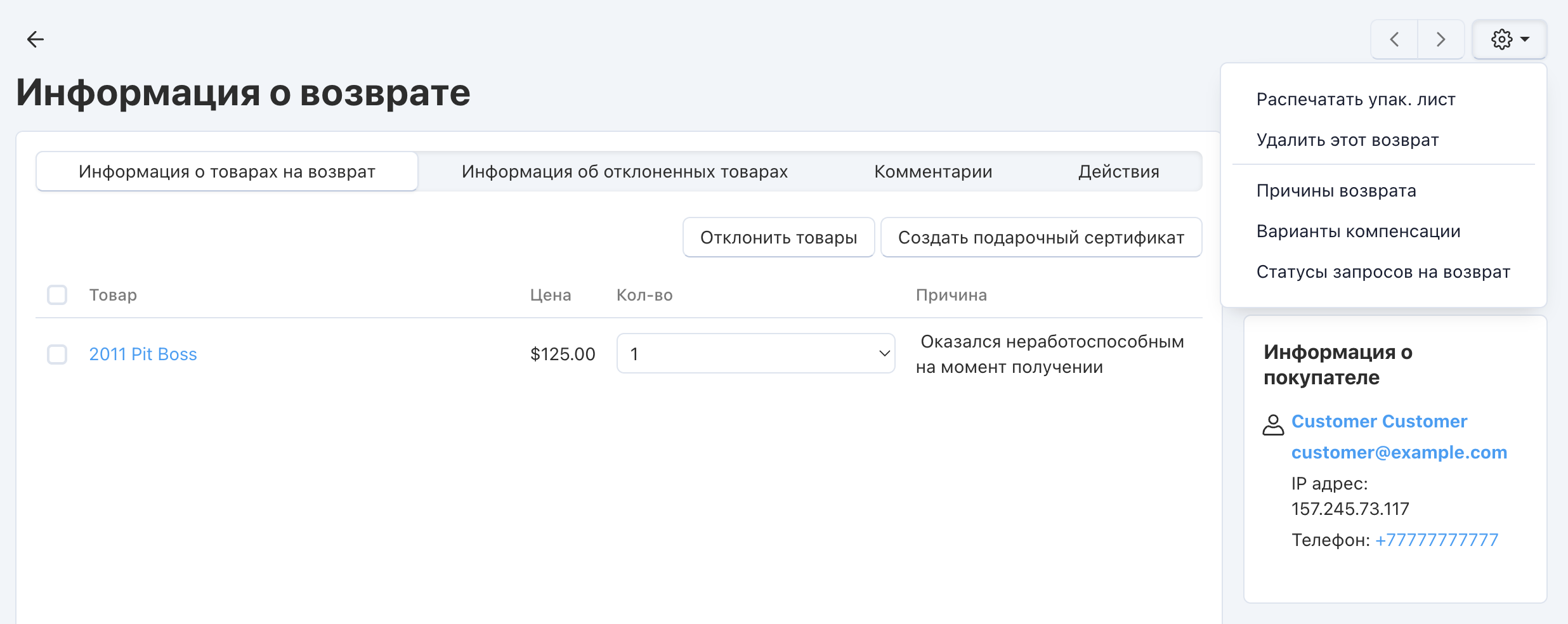Select Информация о товарах на возврат tab

point(227,172)
